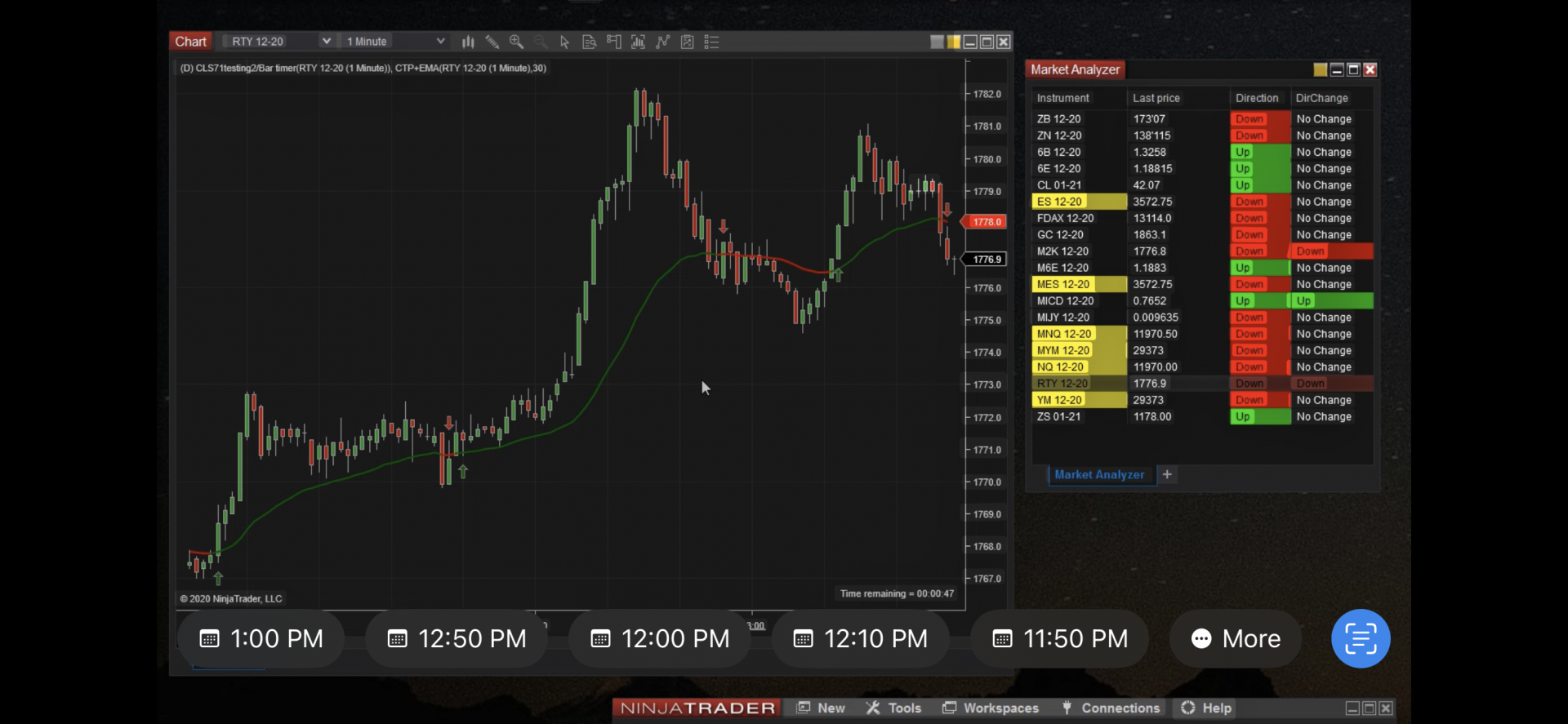This screenshot has width=1568, height=724.
Task: Select the YM 12-20 highlighted instrument
Action: (1080, 400)
